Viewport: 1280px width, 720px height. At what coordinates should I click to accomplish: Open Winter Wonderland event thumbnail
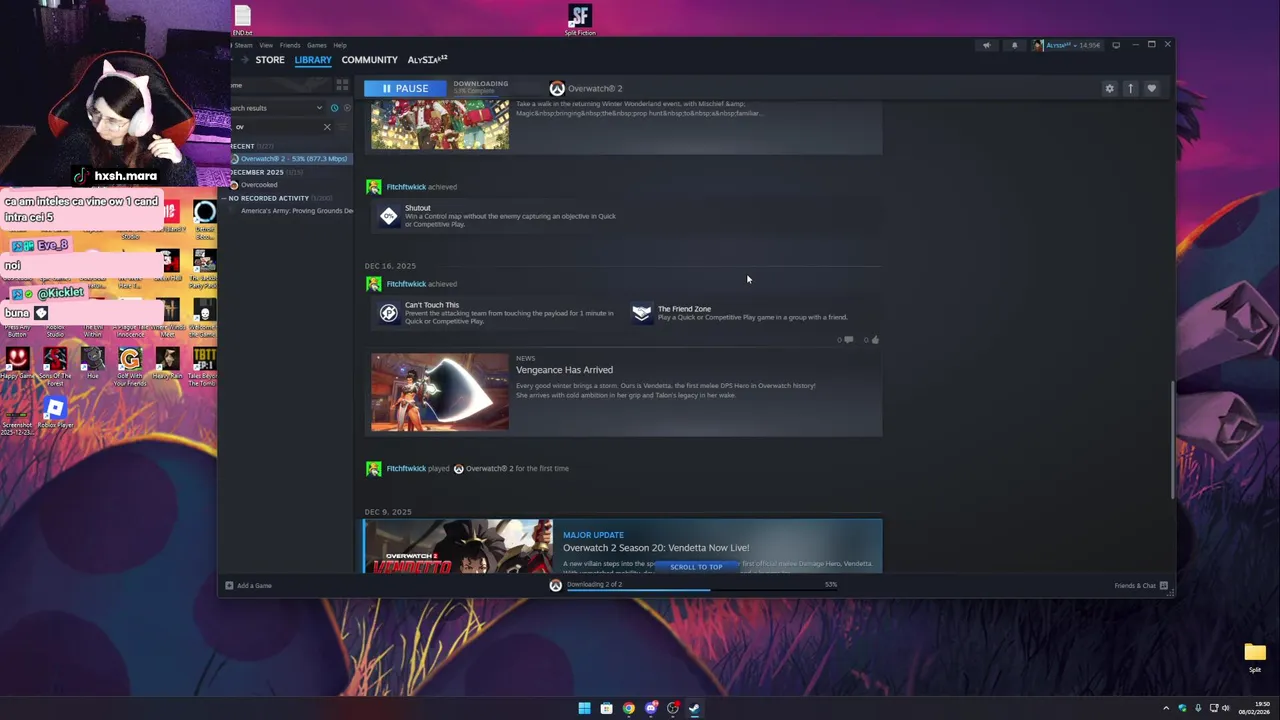(x=440, y=125)
